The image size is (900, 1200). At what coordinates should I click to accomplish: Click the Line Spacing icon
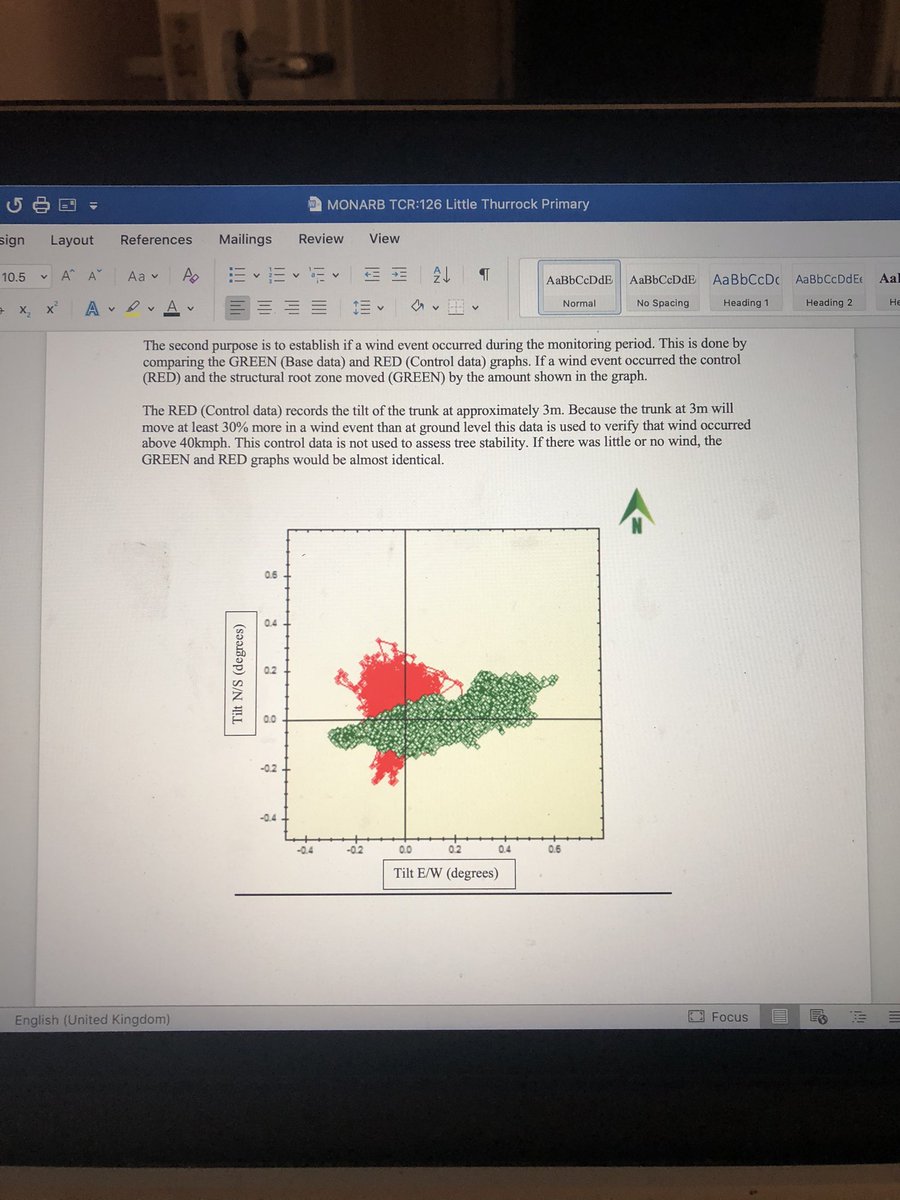[361, 307]
